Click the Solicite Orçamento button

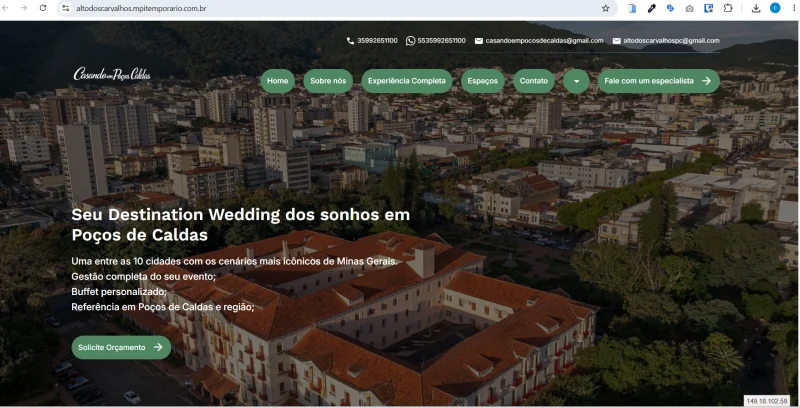[121, 347]
